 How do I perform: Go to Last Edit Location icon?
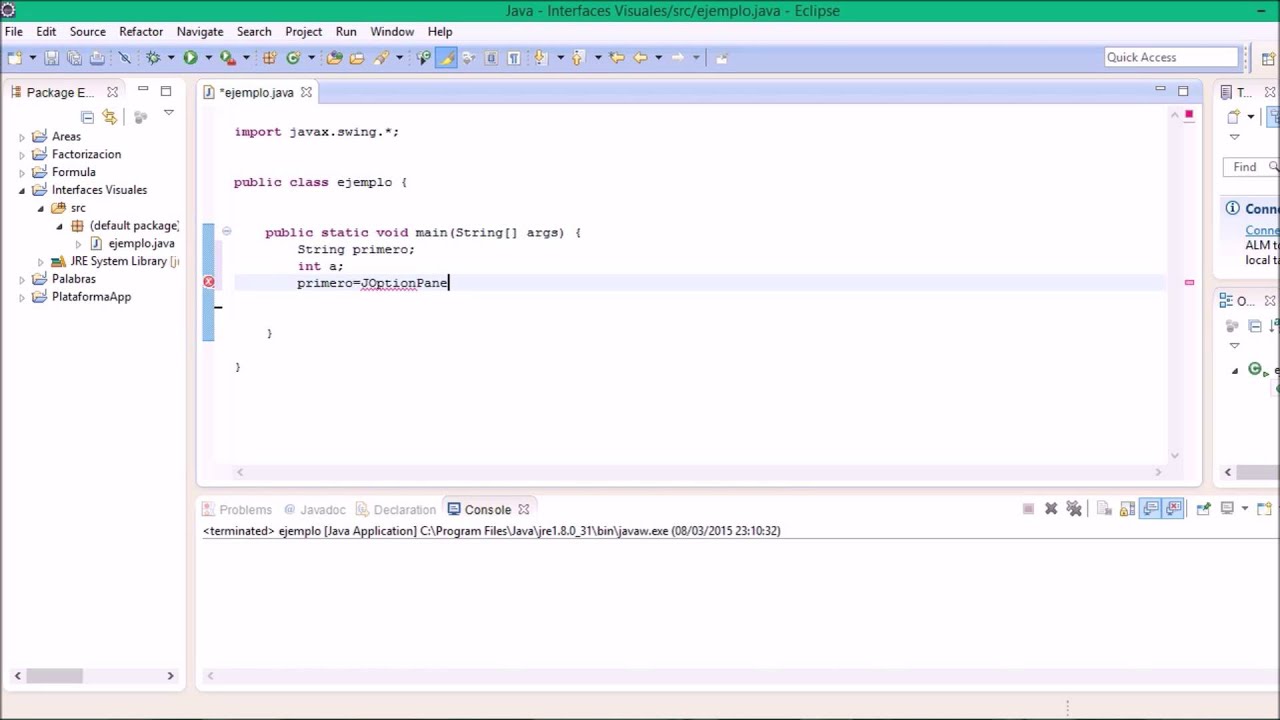coord(617,58)
